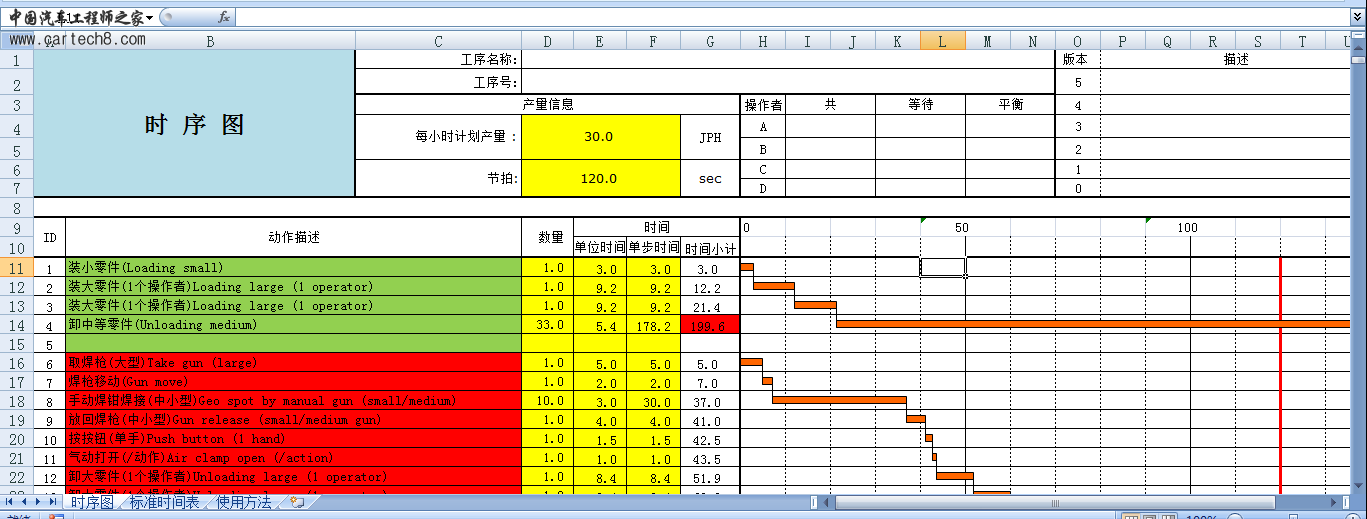Select the 卸中等零件(Unloading medium) cell

(293, 325)
